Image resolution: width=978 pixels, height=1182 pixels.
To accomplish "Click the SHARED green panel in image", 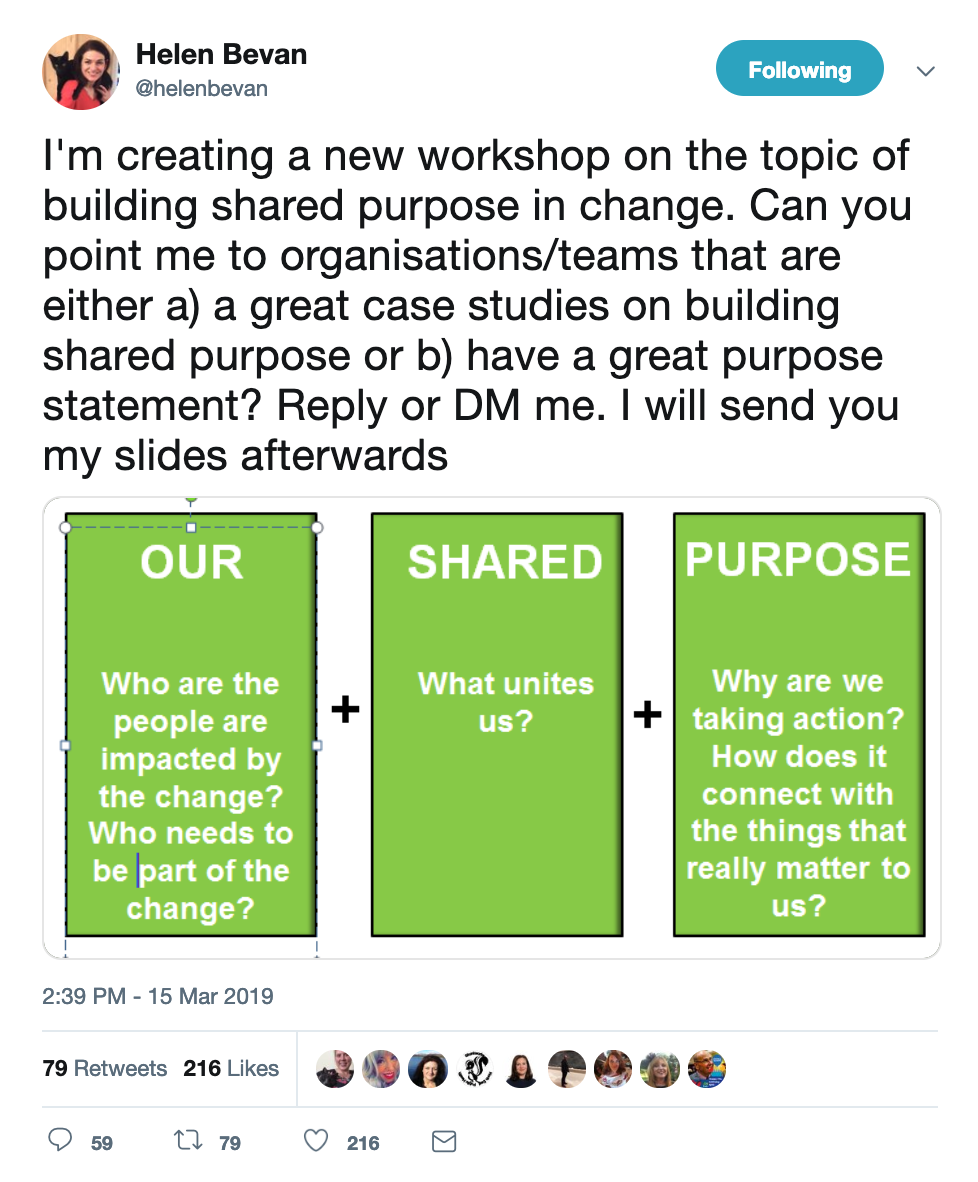I will (497, 724).
